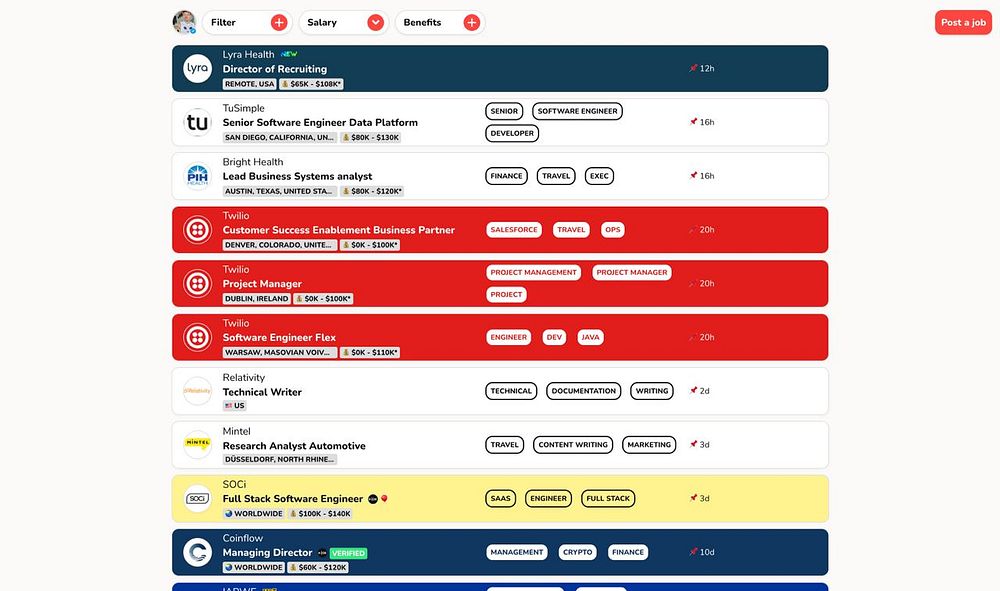Click the pin icon on TuSimple row

(x=693, y=122)
